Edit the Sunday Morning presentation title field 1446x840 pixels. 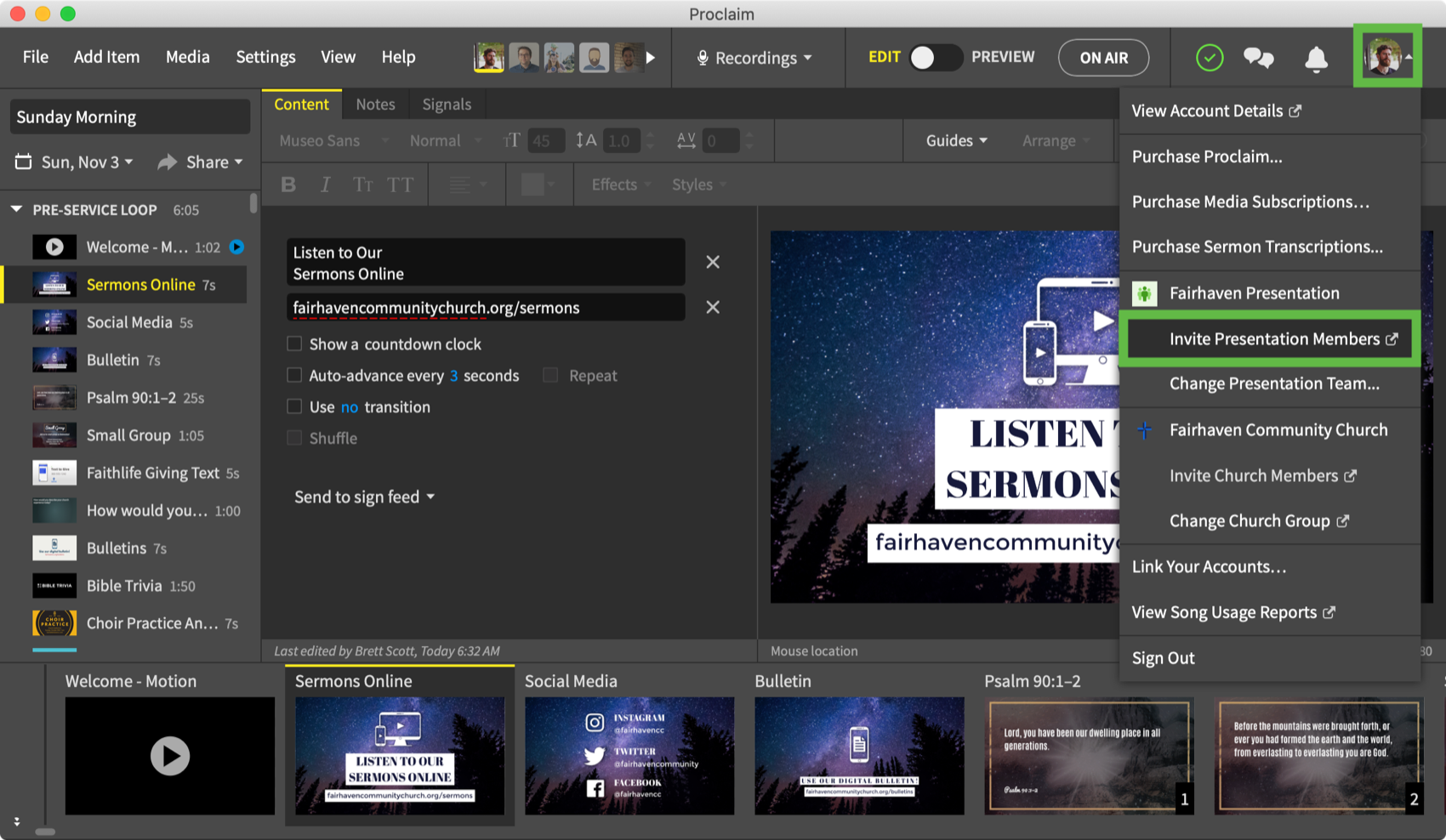[130, 116]
